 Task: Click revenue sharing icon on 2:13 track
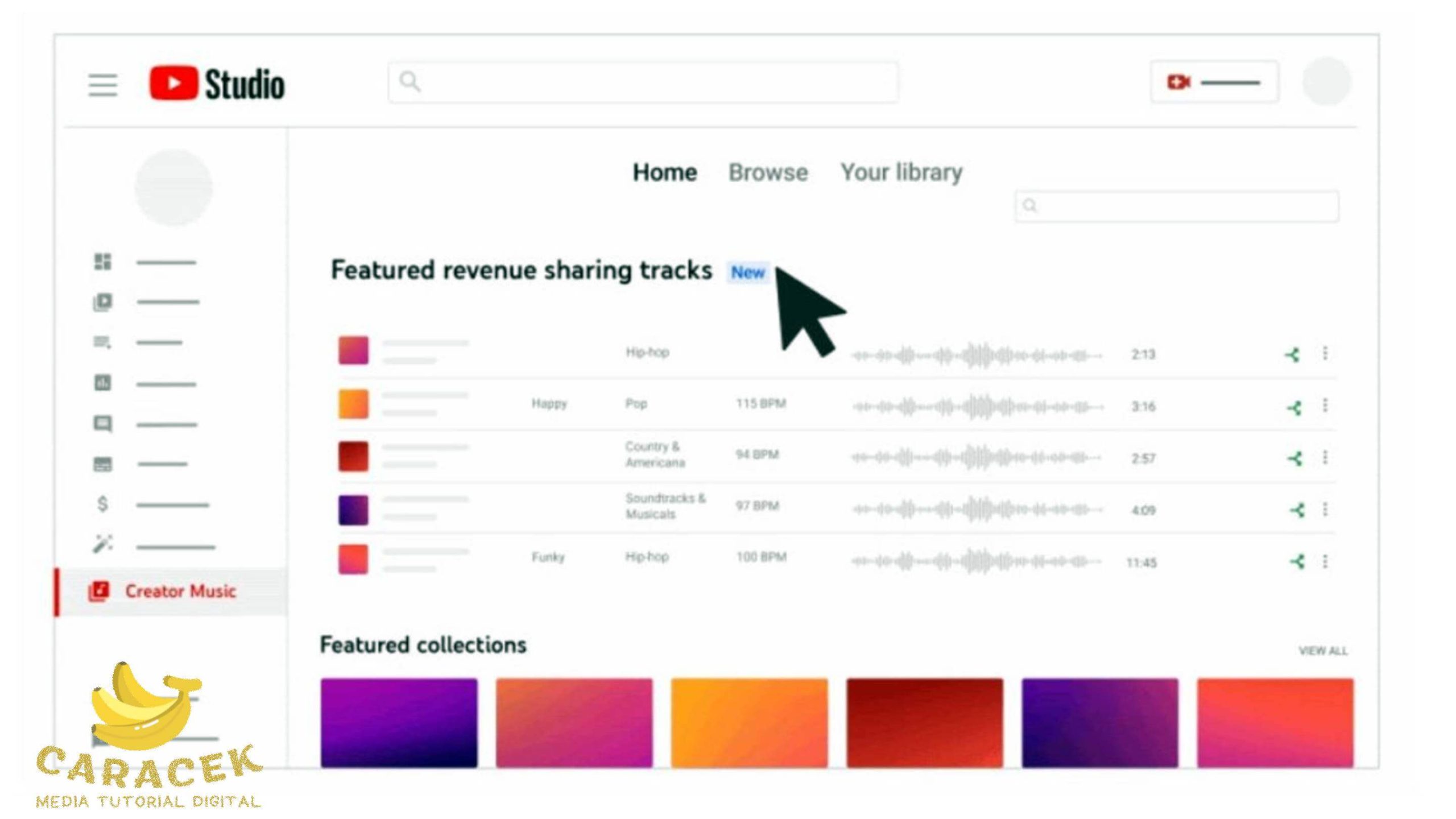(x=1292, y=355)
